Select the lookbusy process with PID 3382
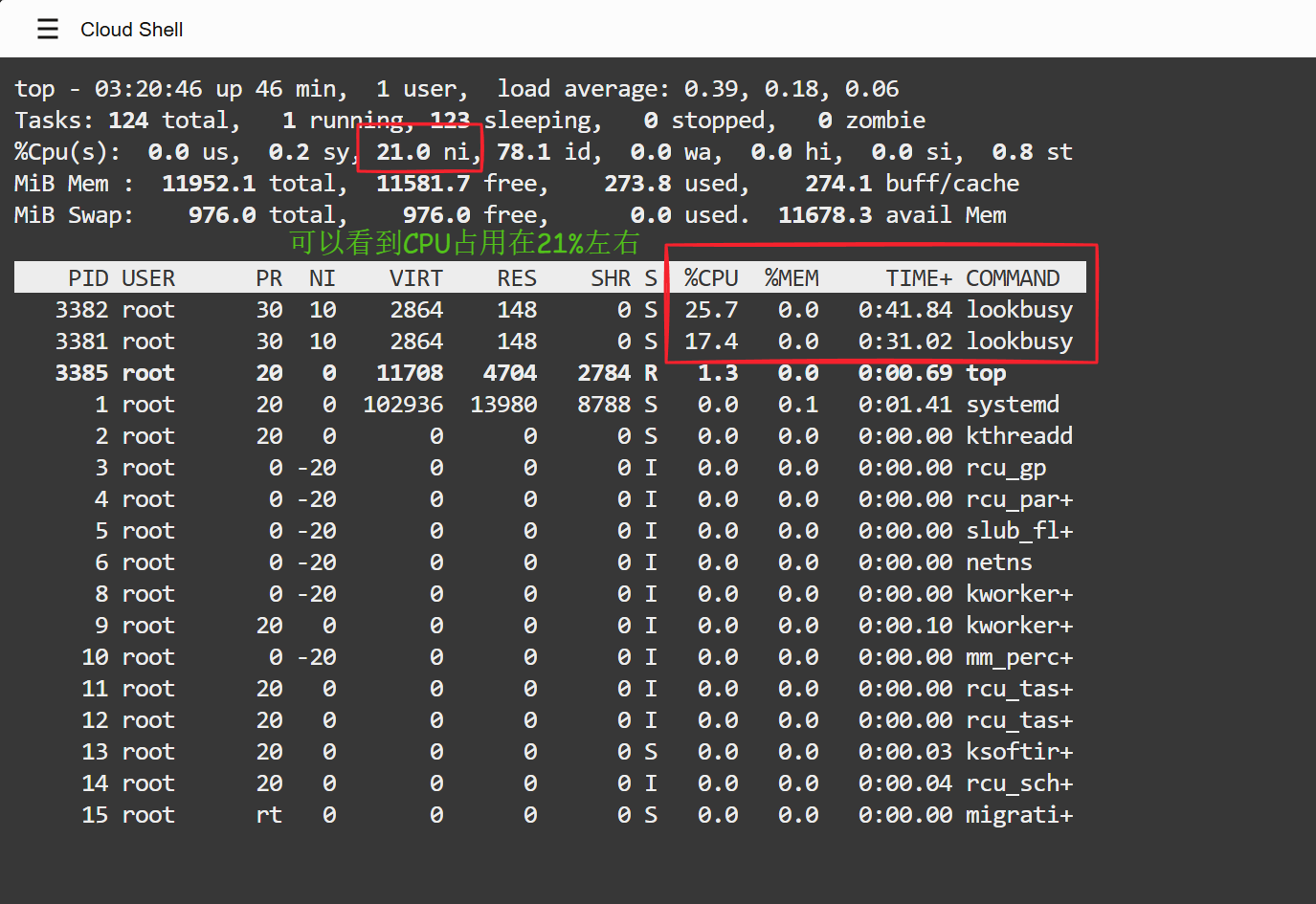 point(1018,310)
